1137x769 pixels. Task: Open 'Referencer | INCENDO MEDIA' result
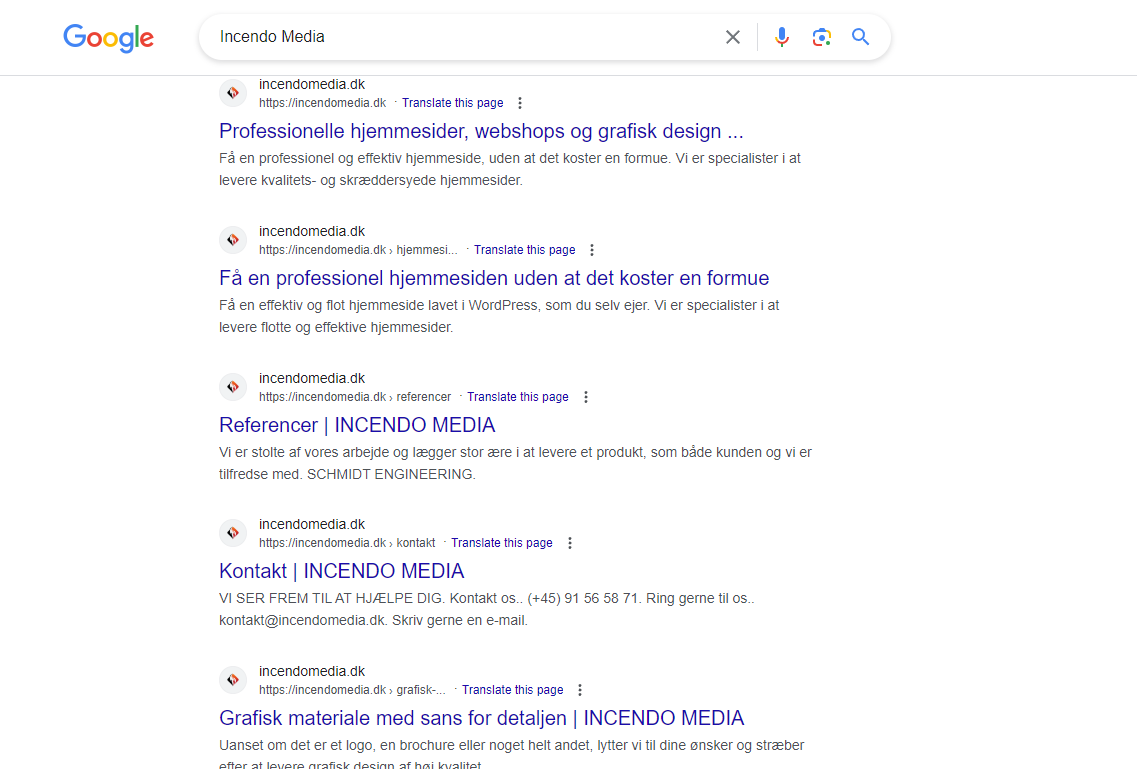(357, 425)
